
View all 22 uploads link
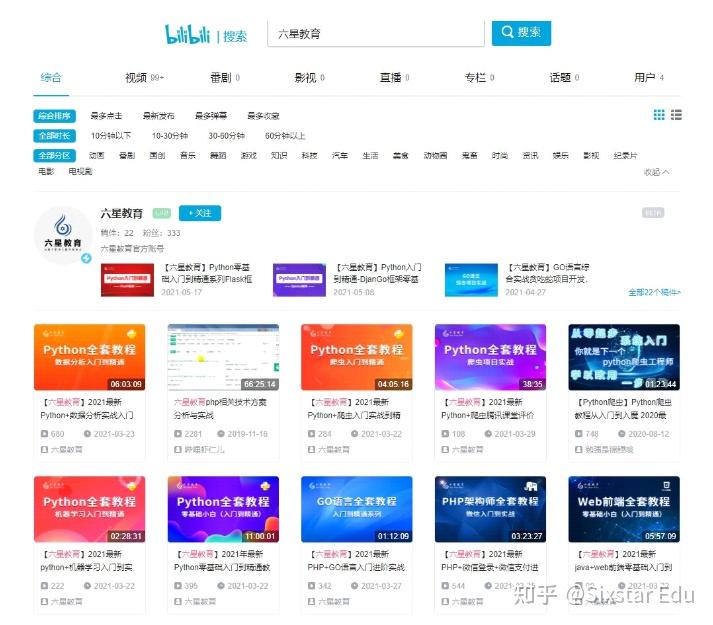[x=654, y=292]
